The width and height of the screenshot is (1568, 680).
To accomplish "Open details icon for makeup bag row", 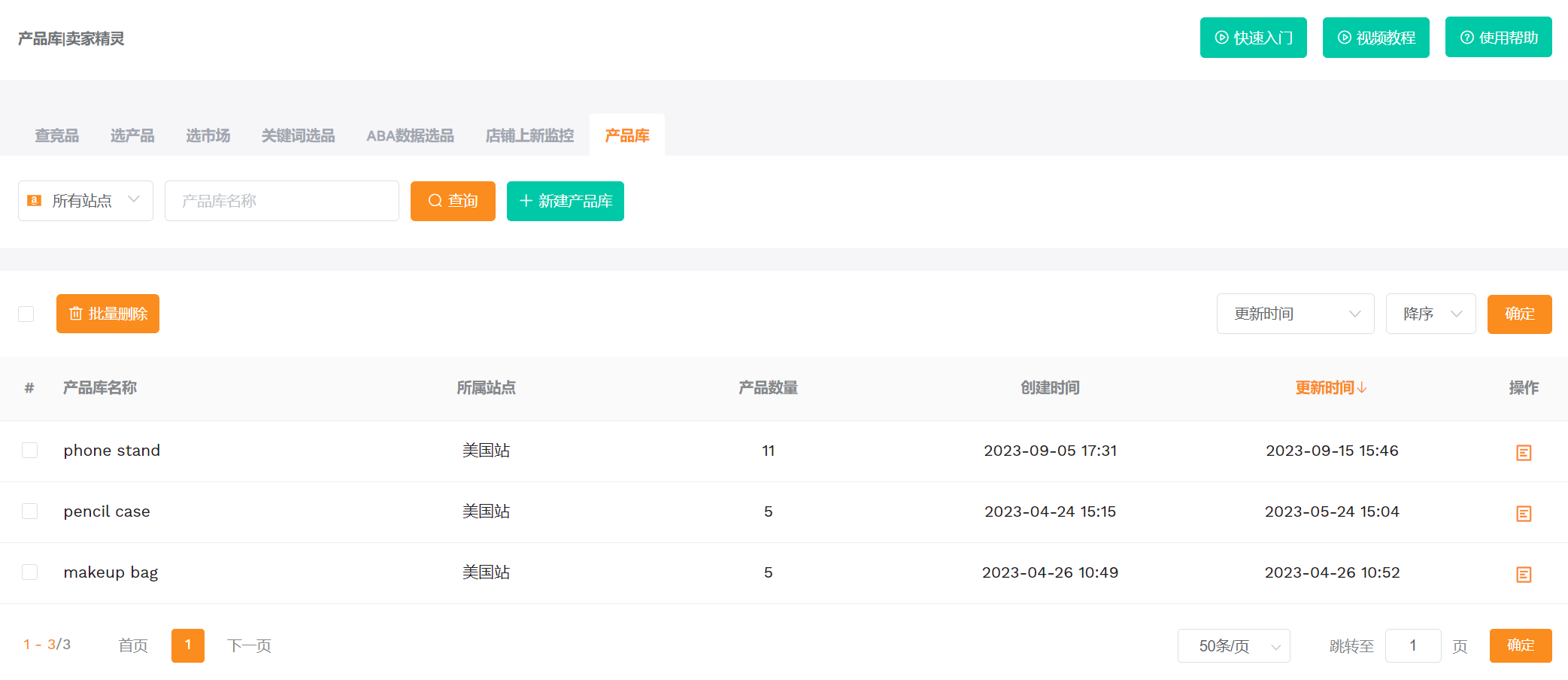I will point(1523,574).
